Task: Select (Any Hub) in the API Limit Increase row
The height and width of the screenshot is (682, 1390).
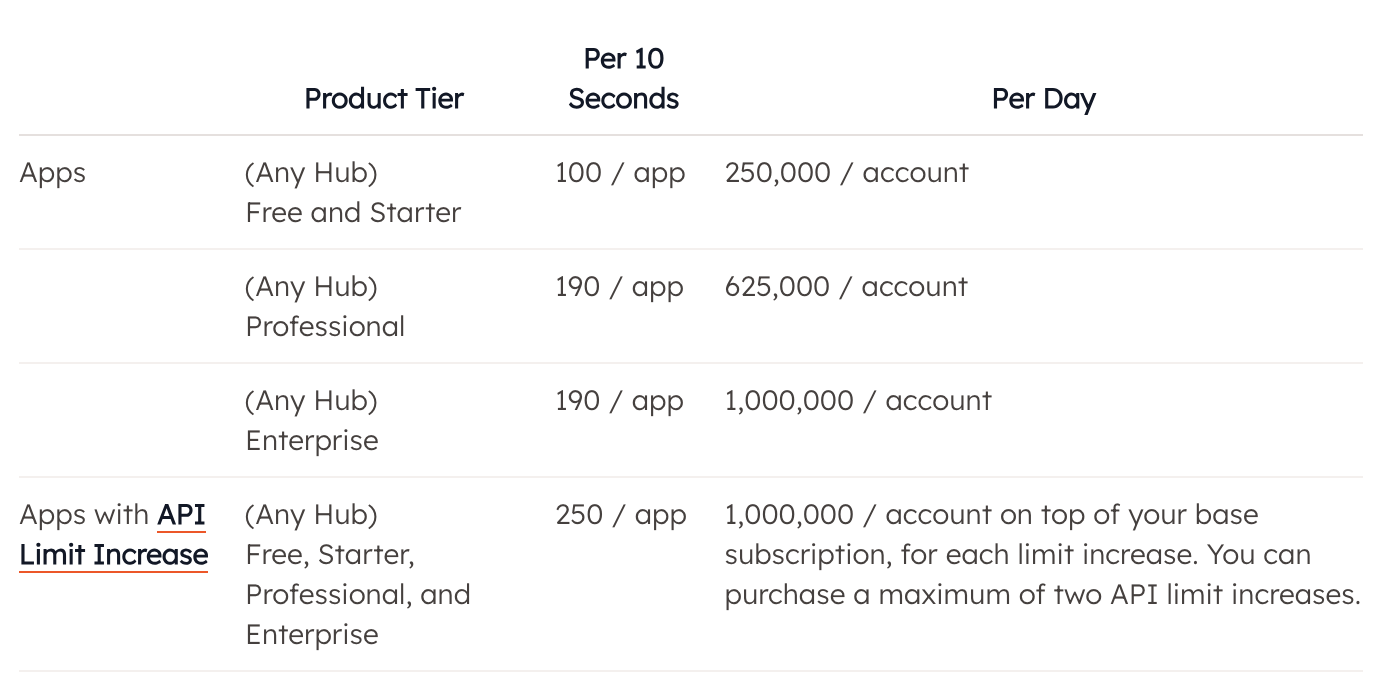Action: tap(312, 515)
